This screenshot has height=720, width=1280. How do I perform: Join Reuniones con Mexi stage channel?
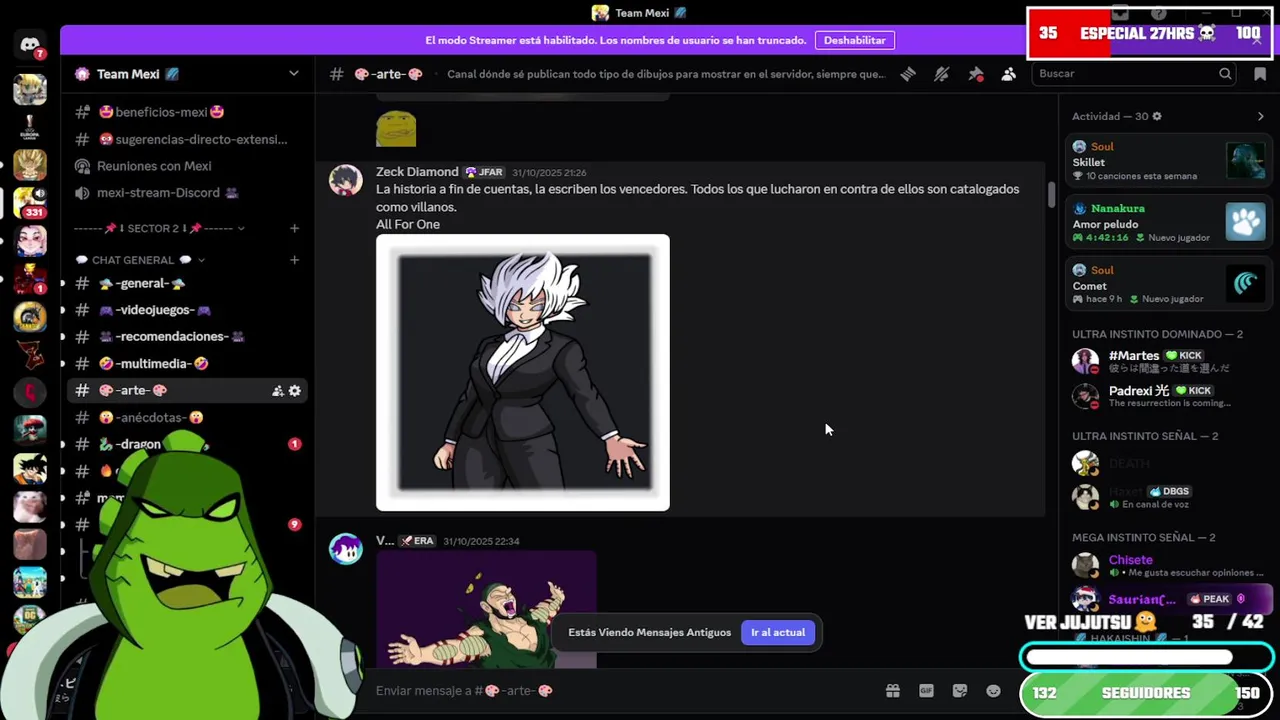tap(187, 166)
